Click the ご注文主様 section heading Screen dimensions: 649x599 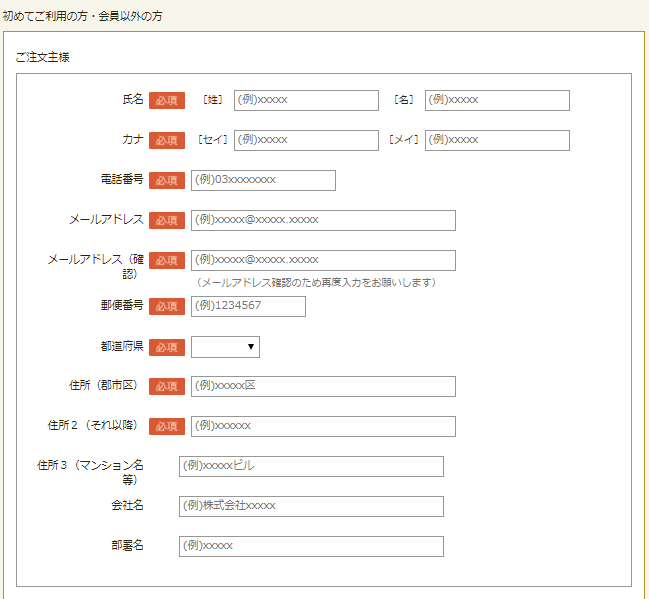(42, 57)
